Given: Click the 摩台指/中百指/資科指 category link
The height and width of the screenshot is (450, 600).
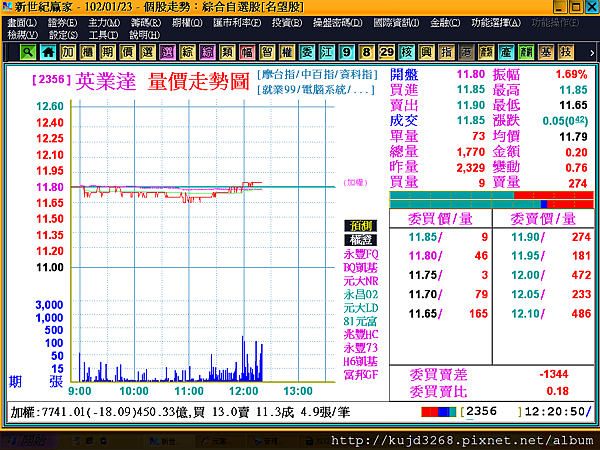Looking at the screenshot, I should [317, 74].
